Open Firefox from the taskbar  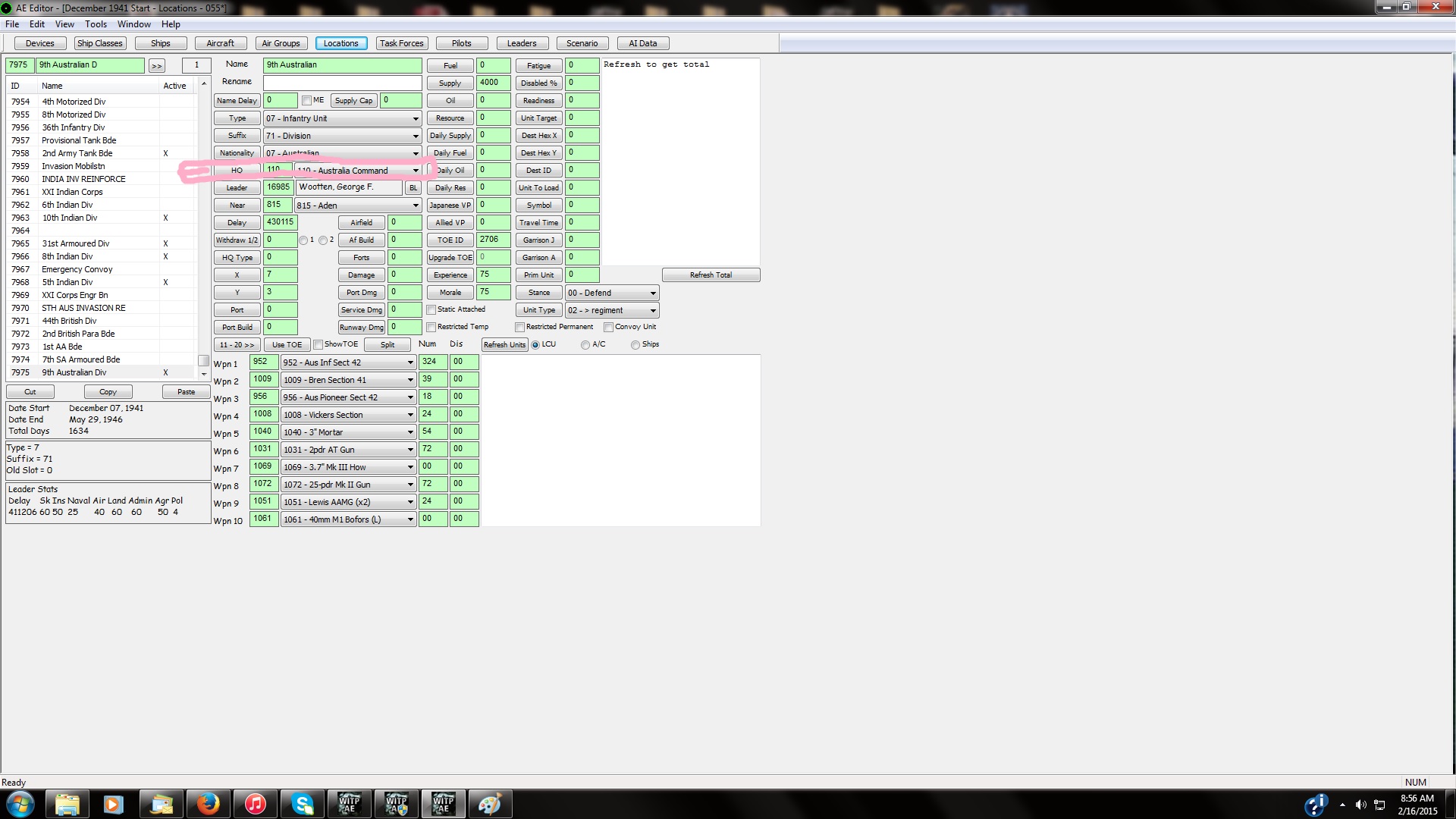208,804
